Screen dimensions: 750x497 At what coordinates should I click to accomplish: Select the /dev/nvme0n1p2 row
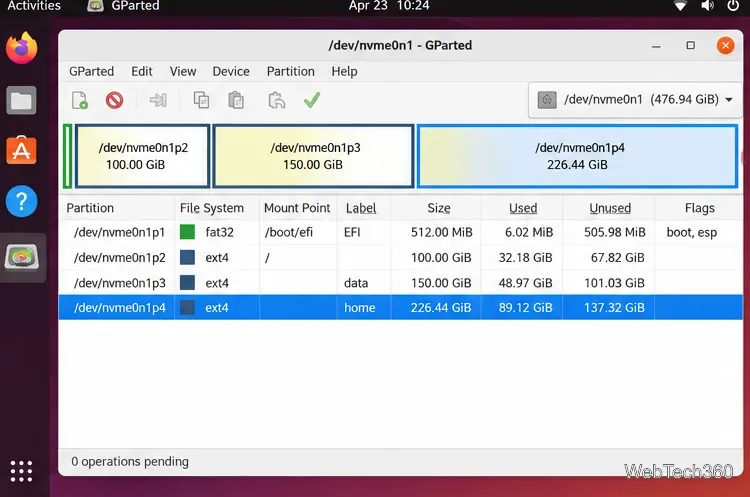click(400, 258)
